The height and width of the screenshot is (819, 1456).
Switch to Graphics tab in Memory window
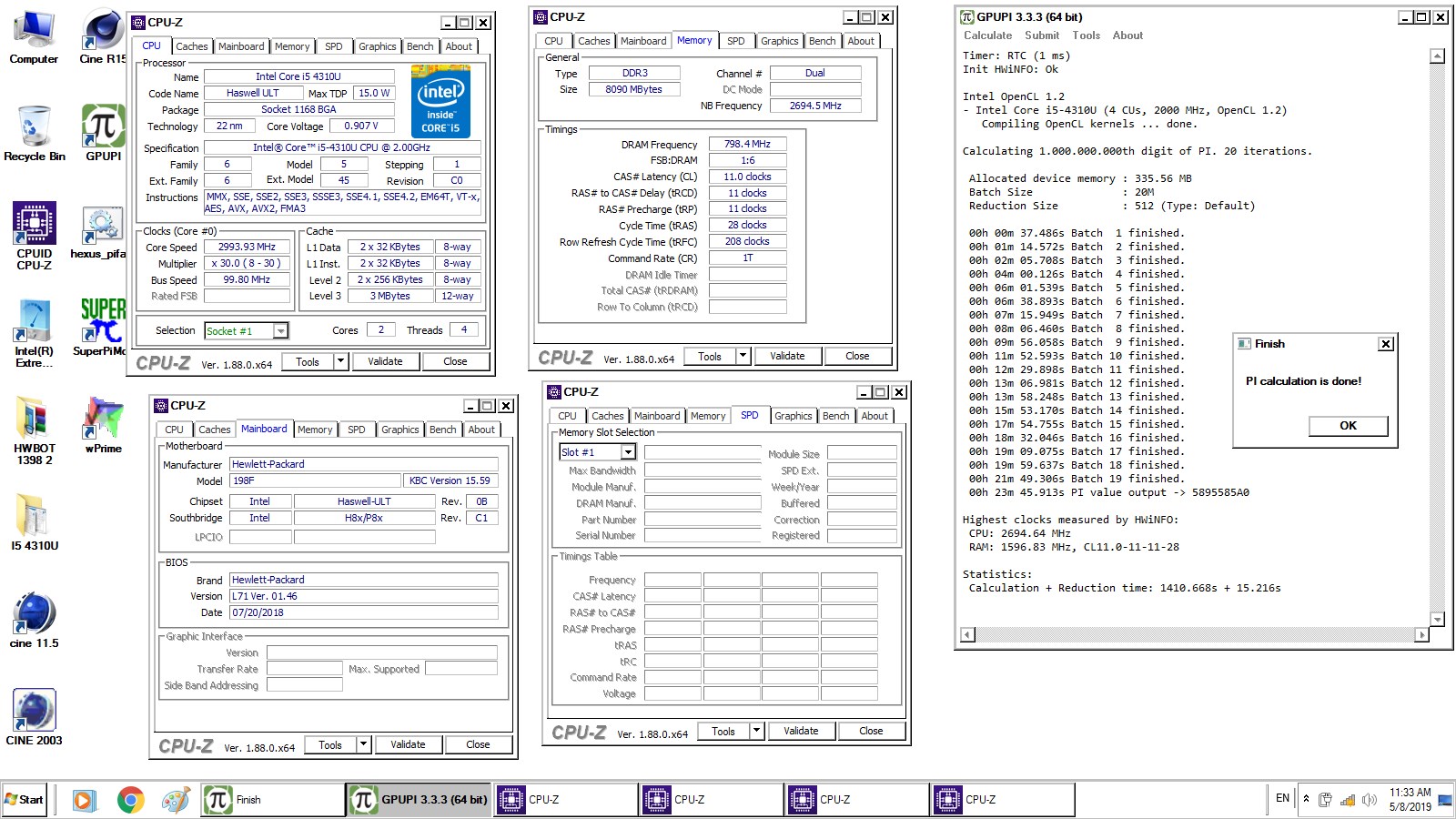780,41
